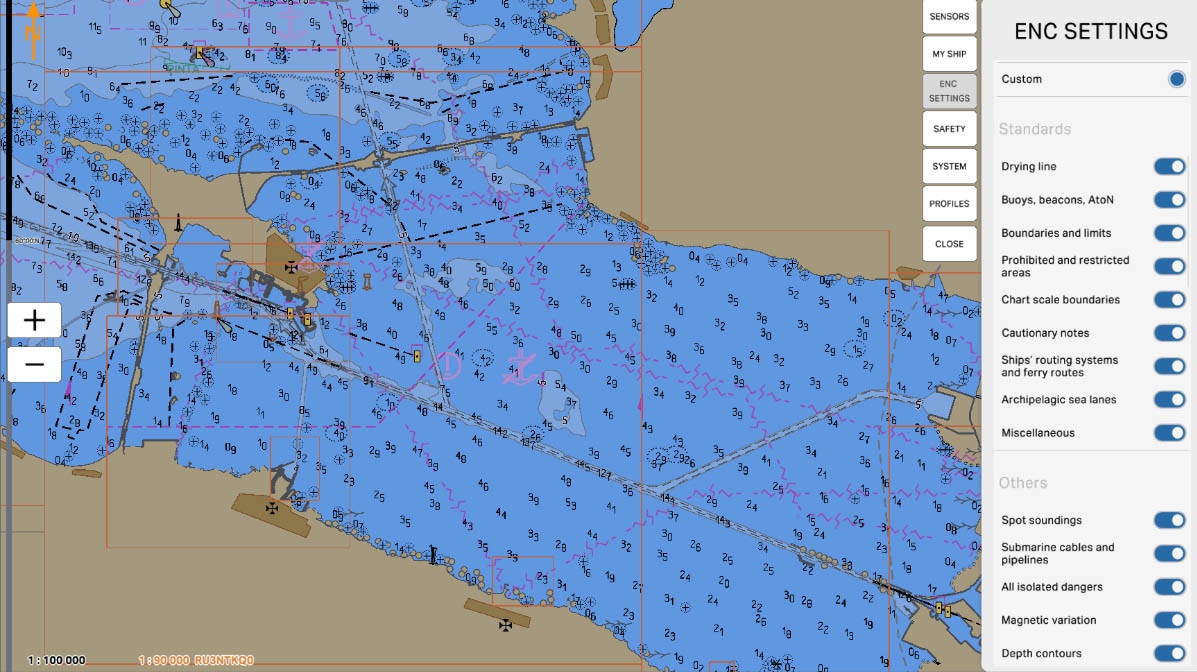Switch off Magnetic variation display

[x=1169, y=620]
